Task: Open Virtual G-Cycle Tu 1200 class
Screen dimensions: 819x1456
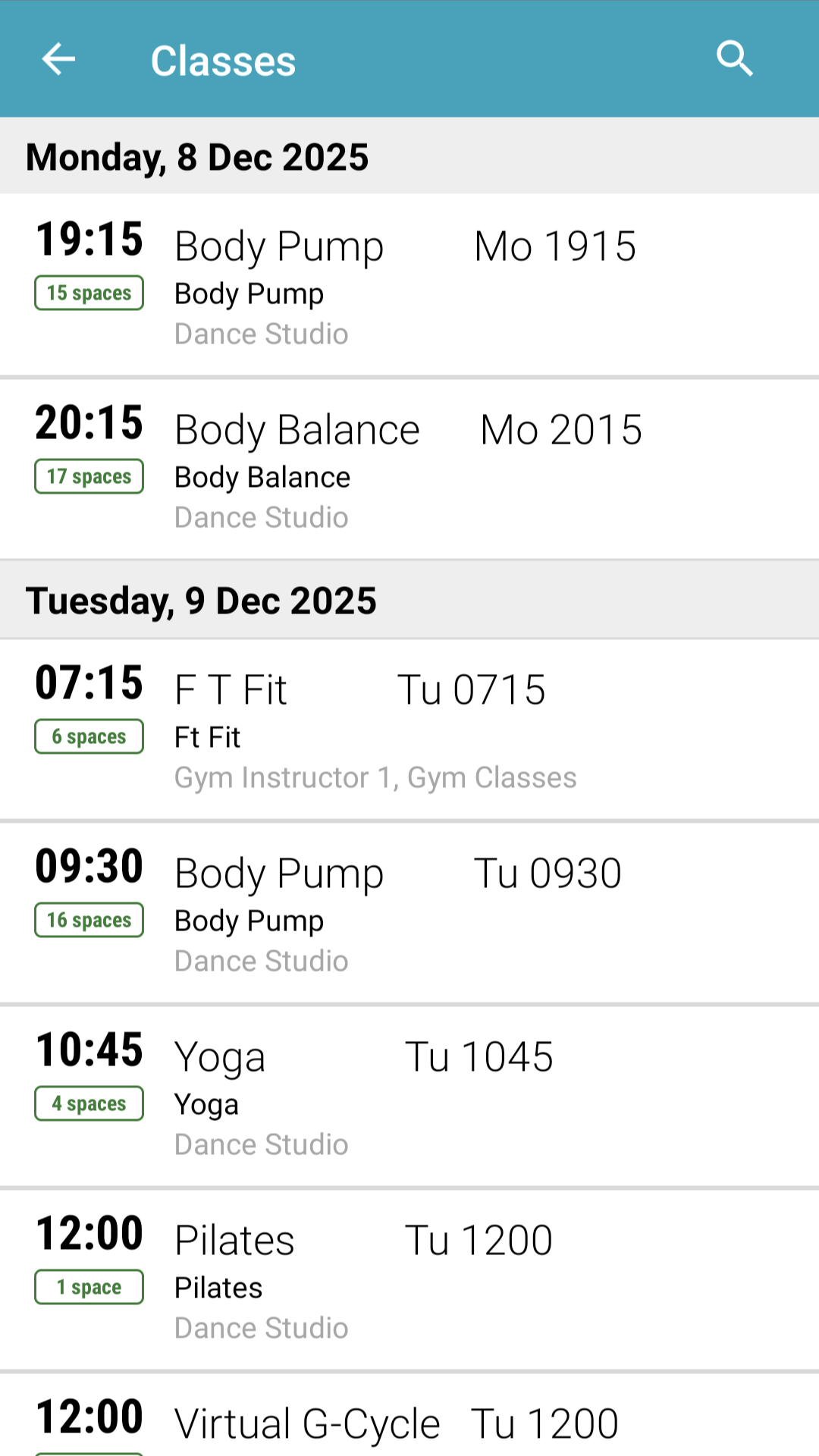Action: tap(397, 1423)
